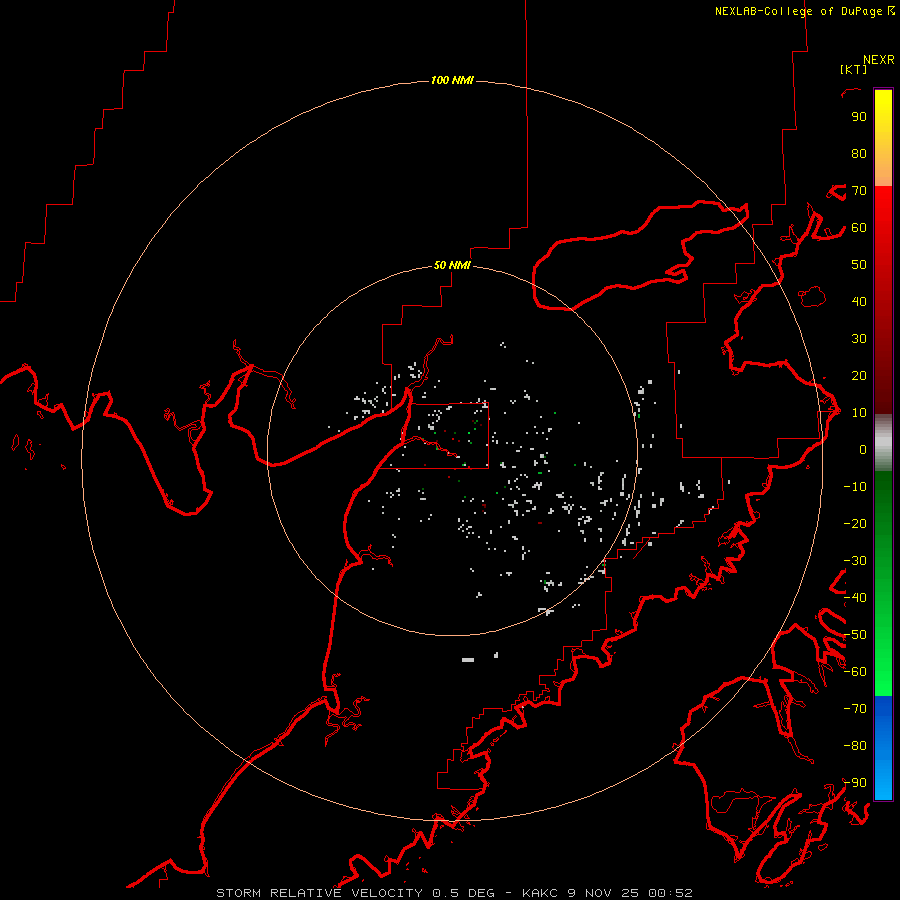
Task: Click the 10 value on velocity scale
Action: (859, 413)
